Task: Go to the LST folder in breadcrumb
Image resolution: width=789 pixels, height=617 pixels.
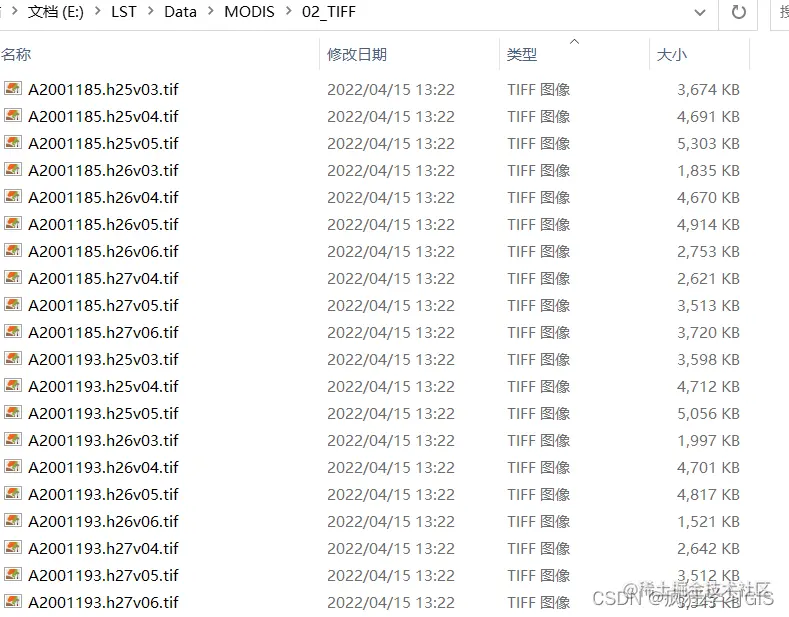Action: [x=124, y=11]
